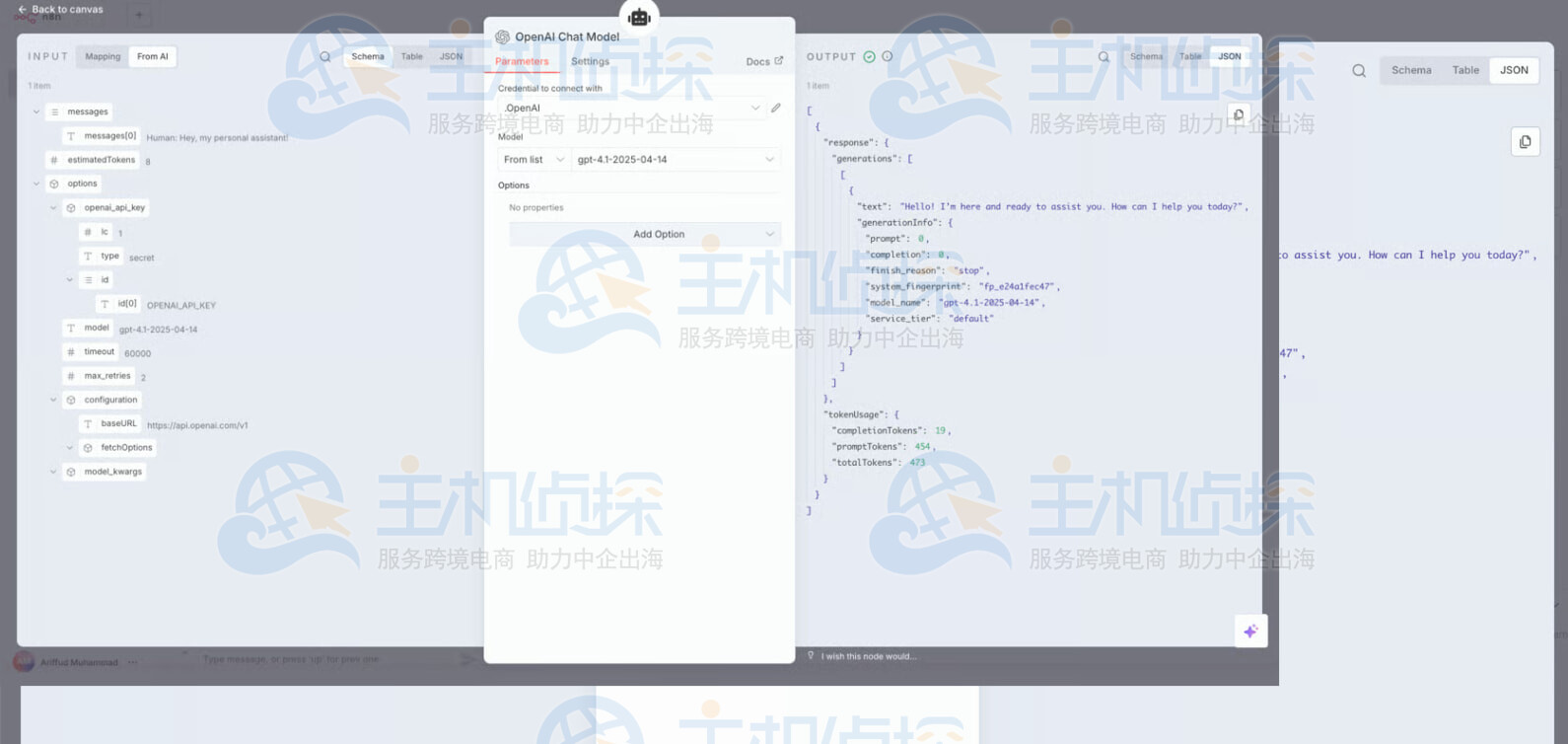Open the From list mode dropdown
The width and height of the screenshot is (1568, 744).
click(535, 160)
